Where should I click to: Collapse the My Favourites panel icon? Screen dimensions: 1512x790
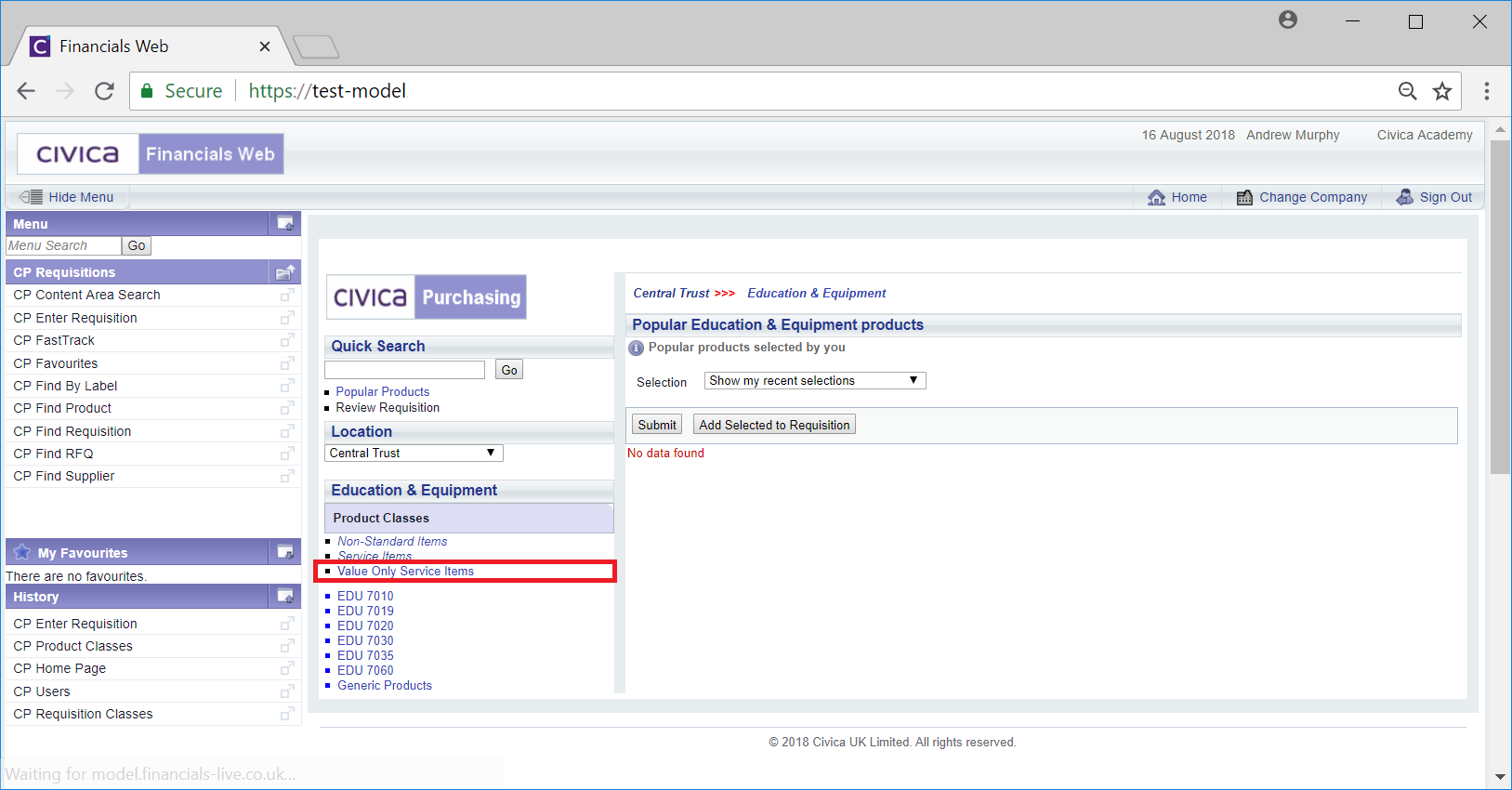[x=285, y=552]
